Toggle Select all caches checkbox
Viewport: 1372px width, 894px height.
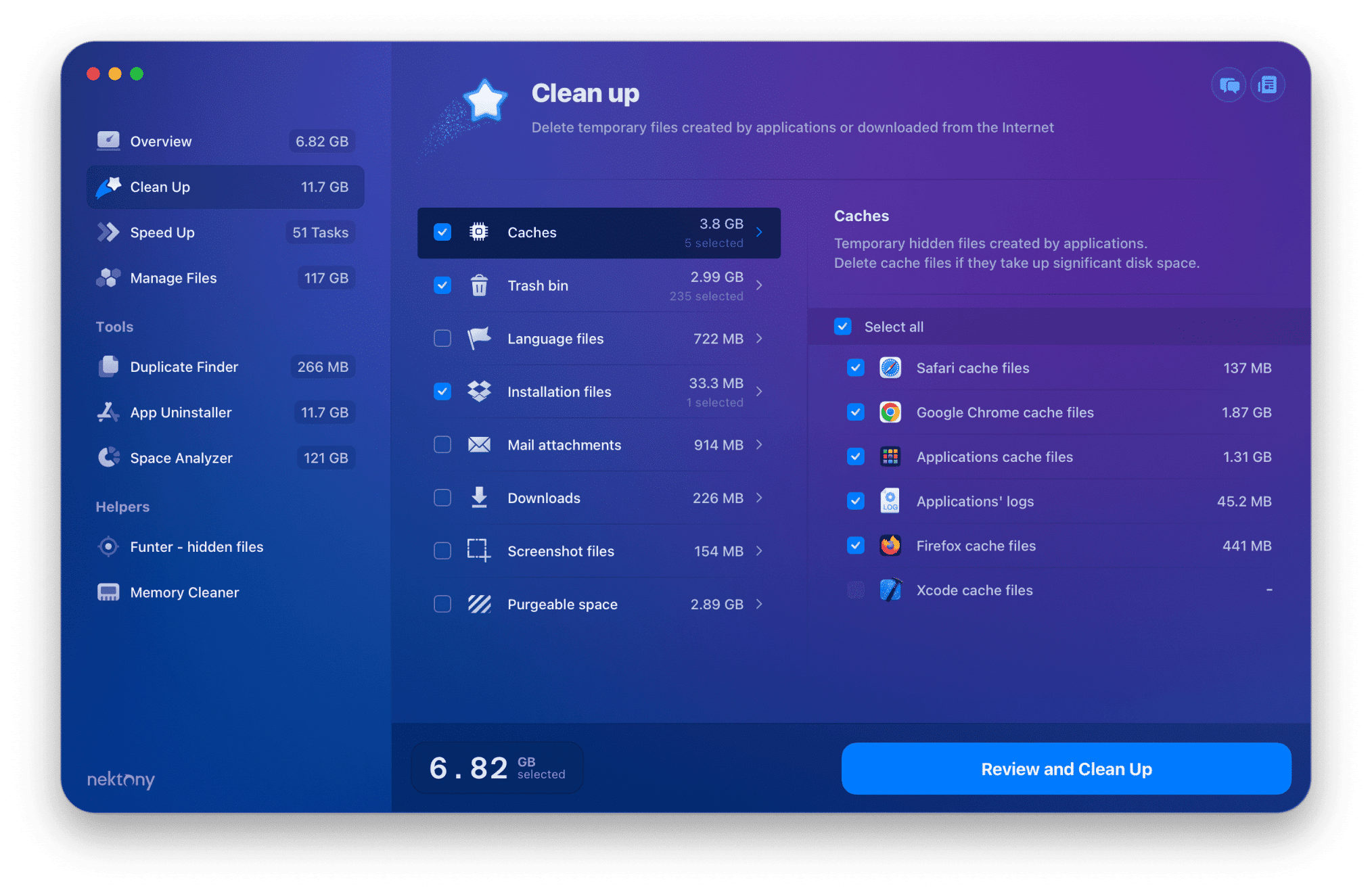(x=844, y=326)
